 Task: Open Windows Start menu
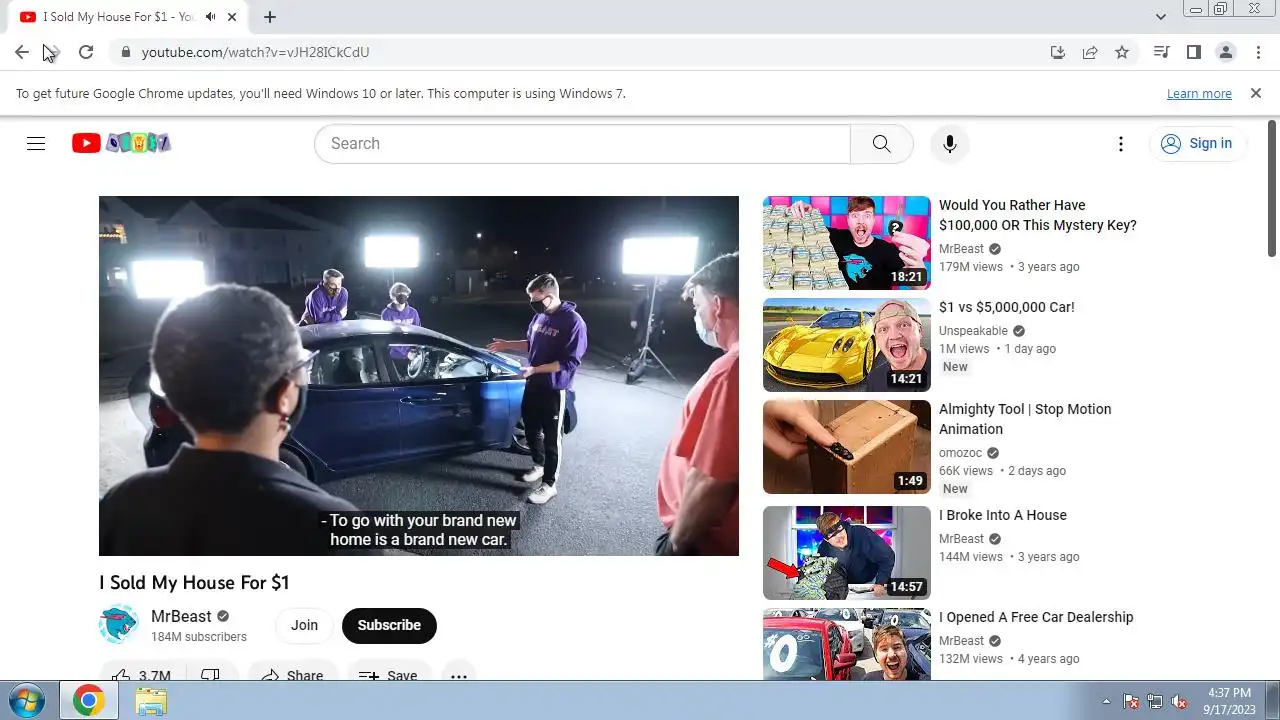pos(25,701)
